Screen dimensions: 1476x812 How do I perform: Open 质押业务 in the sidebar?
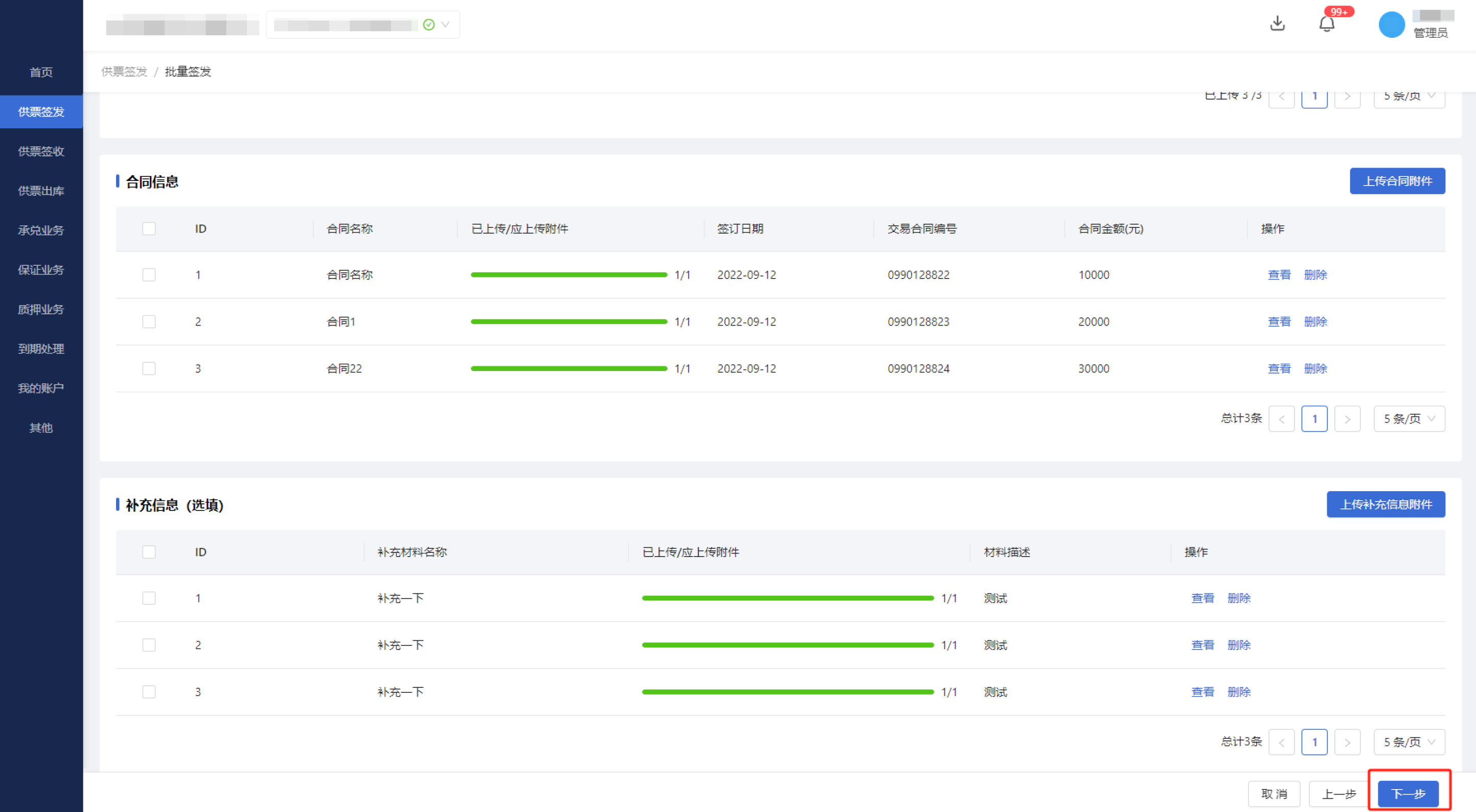(x=41, y=309)
